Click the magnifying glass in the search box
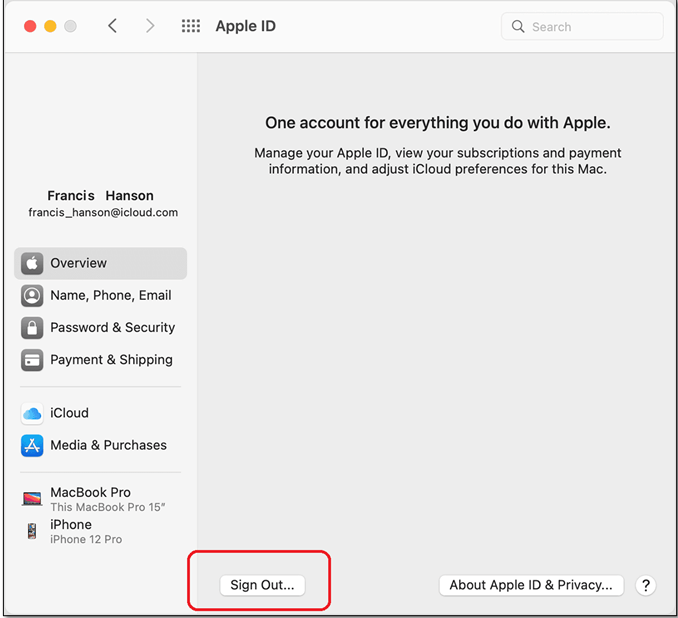The height and width of the screenshot is (618, 678). pyautogui.click(x=518, y=27)
